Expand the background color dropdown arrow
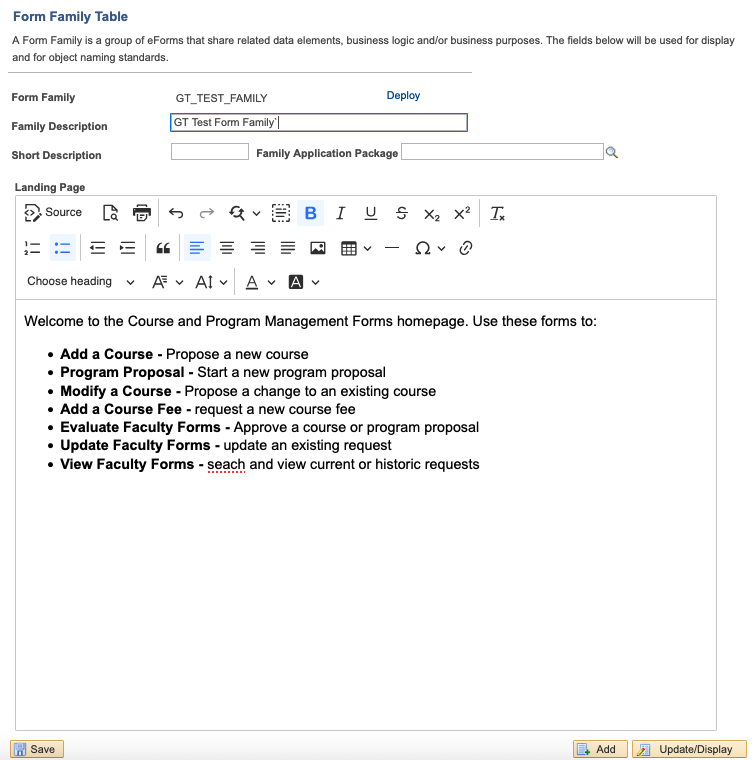Image resolution: width=754 pixels, height=760 pixels. click(315, 282)
